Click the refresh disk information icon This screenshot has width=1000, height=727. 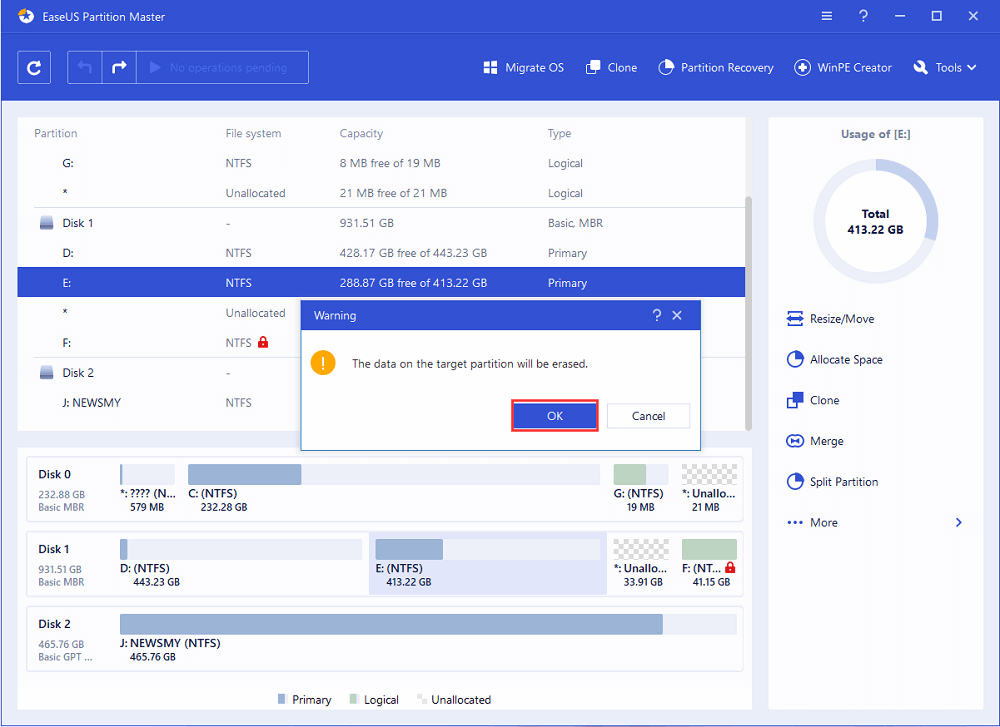34,68
